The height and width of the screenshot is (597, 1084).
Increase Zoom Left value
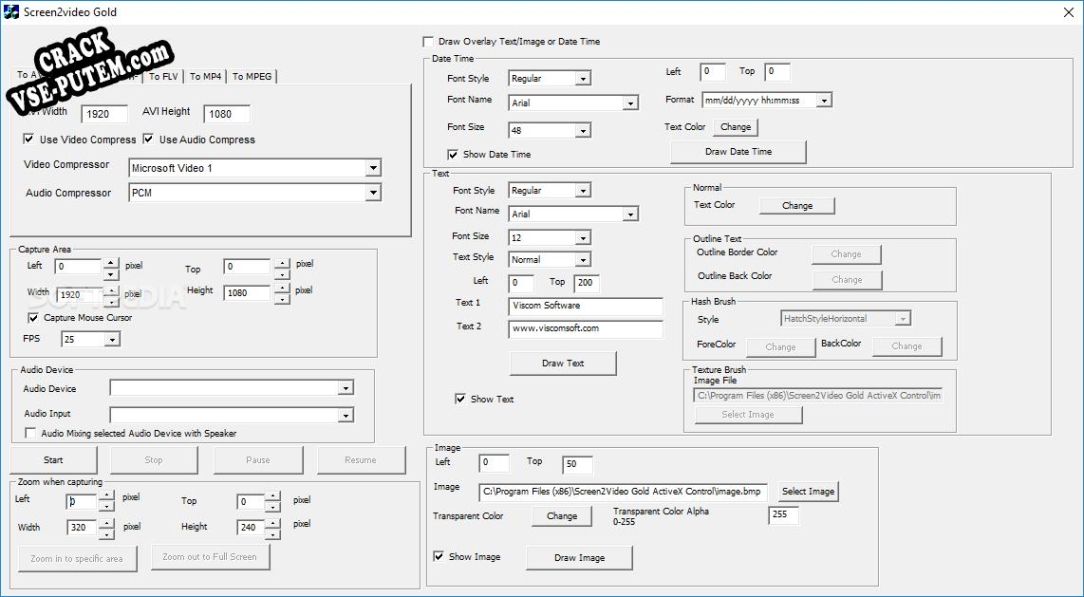(x=106, y=496)
